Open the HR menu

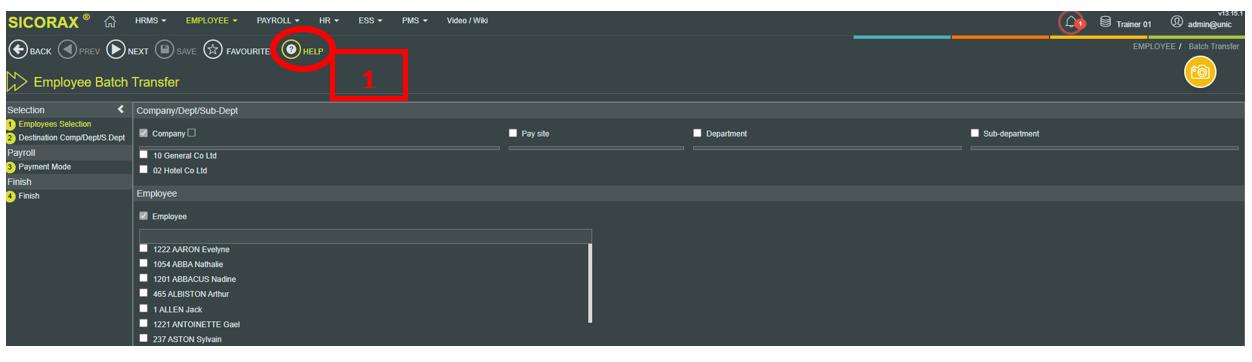click(x=329, y=20)
